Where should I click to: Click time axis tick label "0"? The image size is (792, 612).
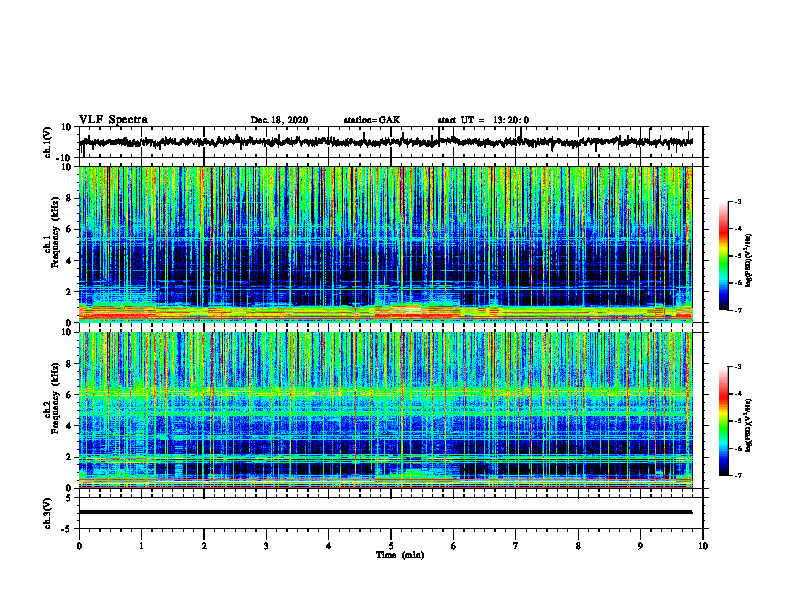pyautogui.click(x=79, y=546)
